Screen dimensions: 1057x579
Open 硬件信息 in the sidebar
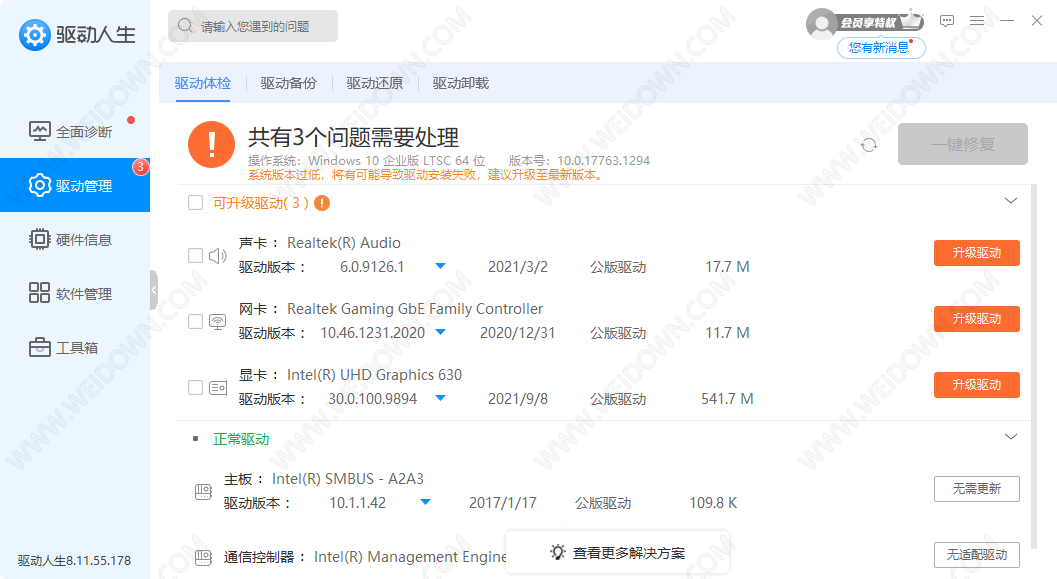(x=75, y=239)
